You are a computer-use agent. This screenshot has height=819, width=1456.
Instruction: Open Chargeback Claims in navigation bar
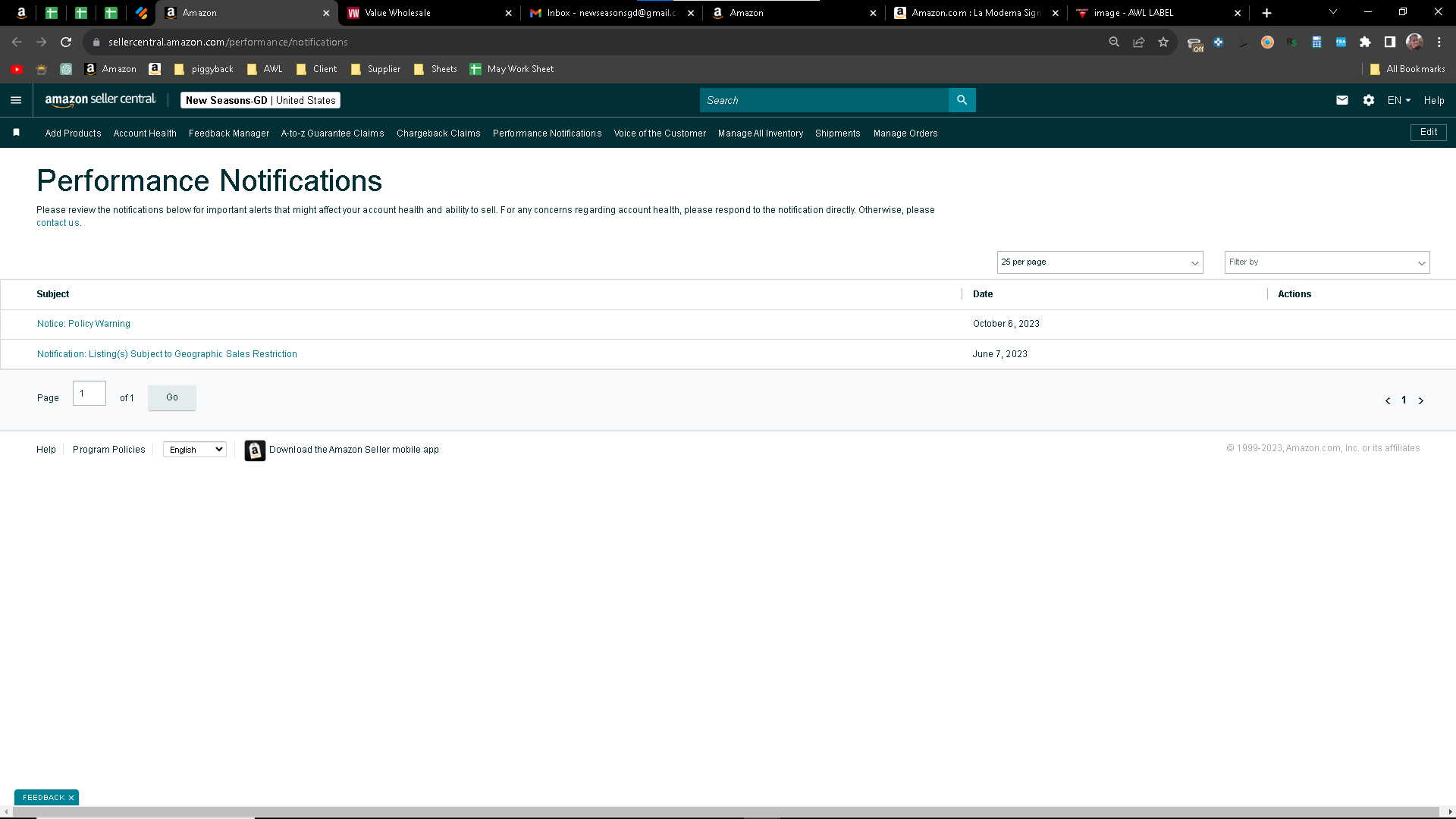[x=438, y=133]
